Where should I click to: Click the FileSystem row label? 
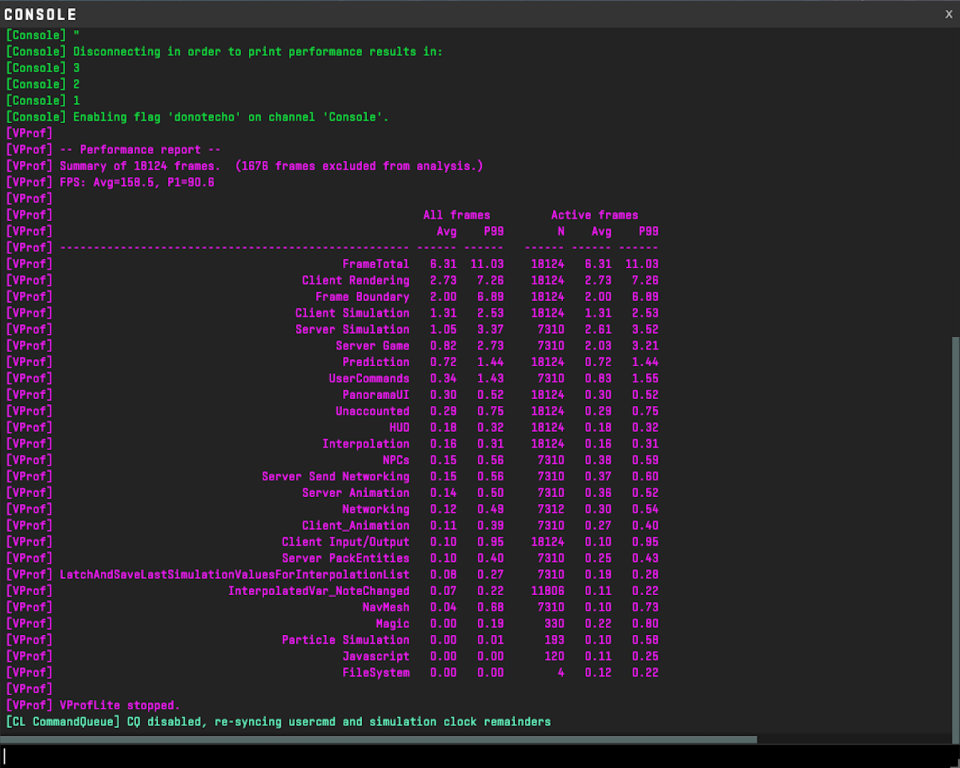click(375, 673)
